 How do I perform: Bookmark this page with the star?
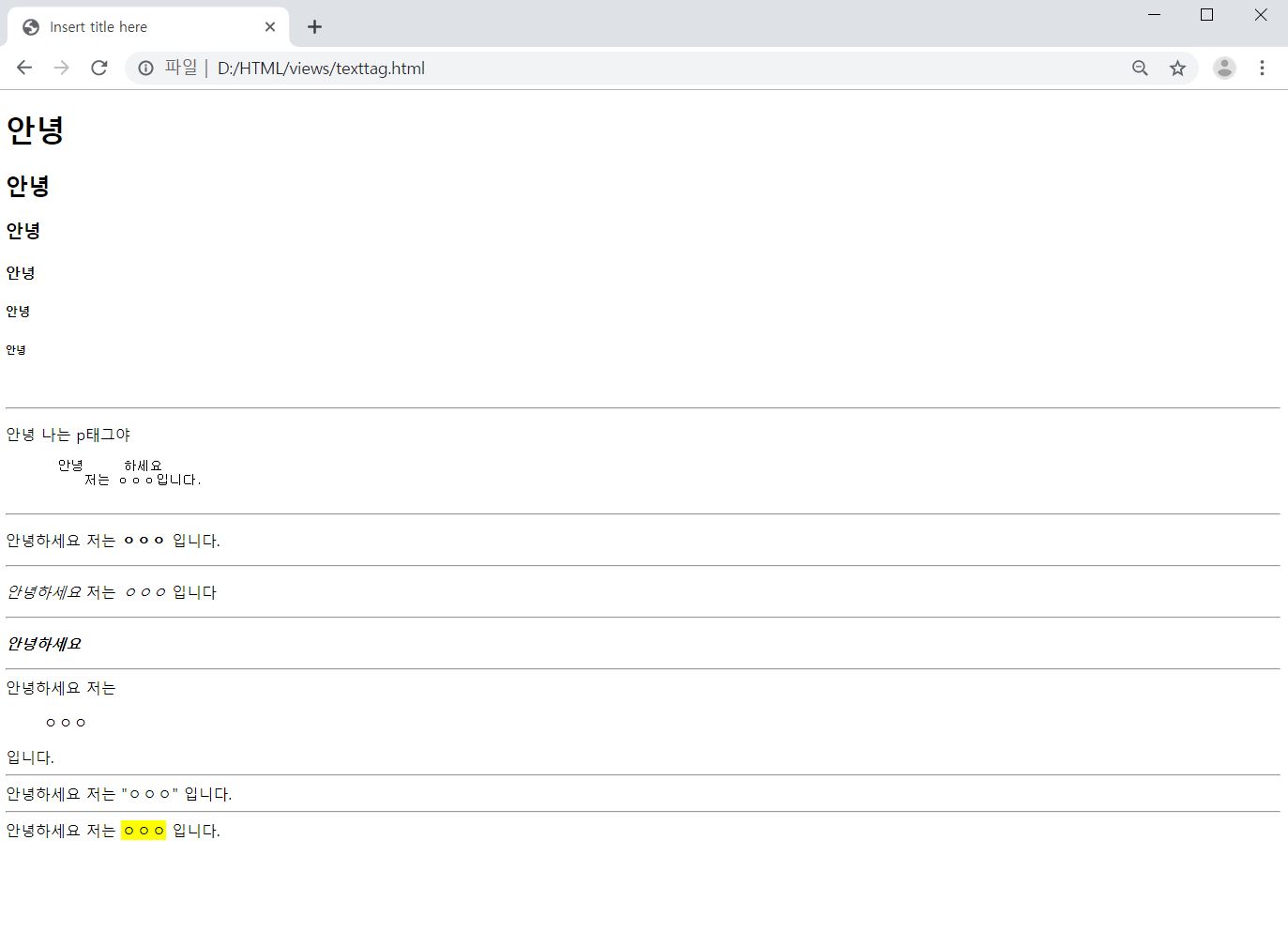click(1177, 68)
